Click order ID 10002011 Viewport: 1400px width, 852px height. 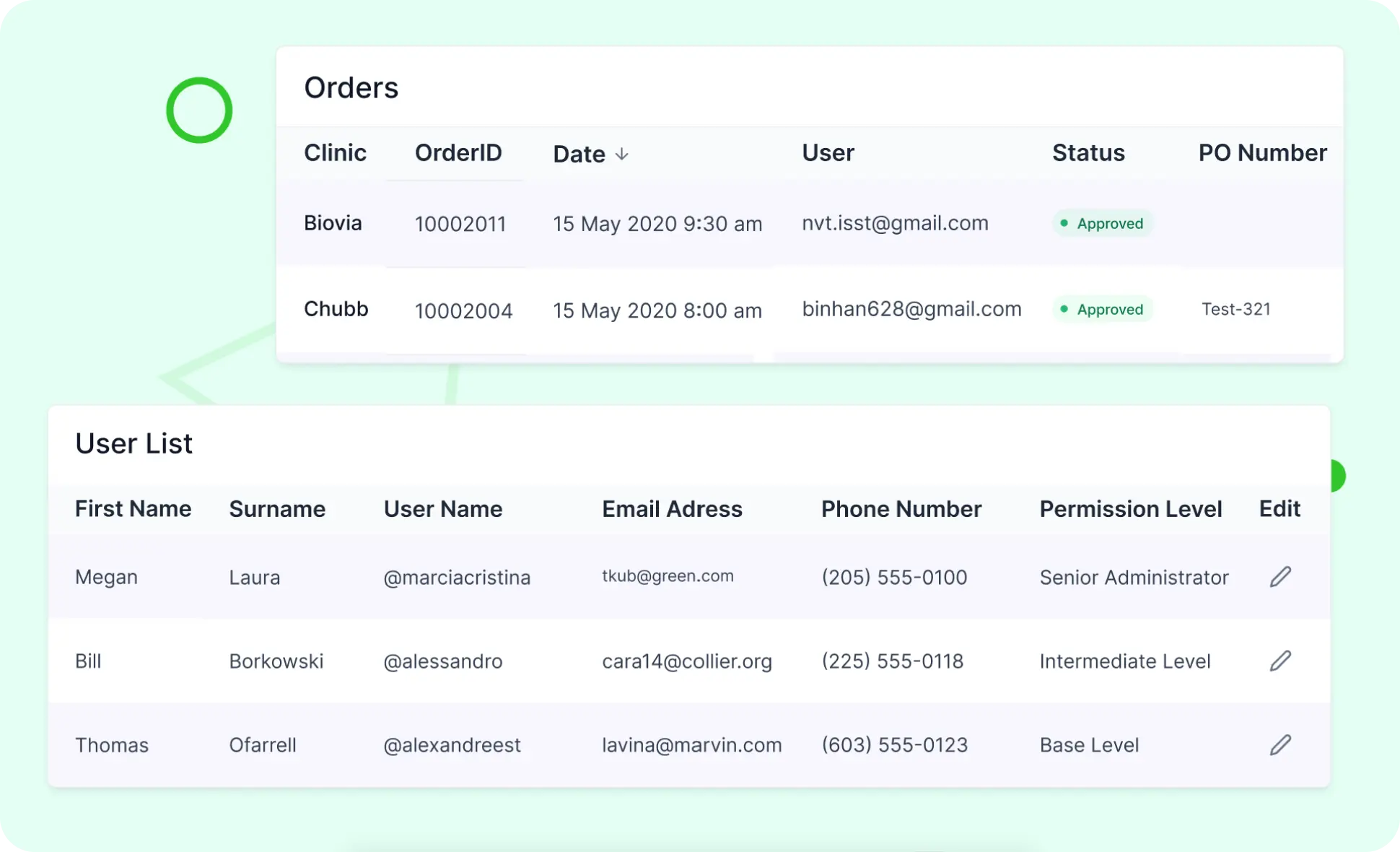tap(460, 224)
